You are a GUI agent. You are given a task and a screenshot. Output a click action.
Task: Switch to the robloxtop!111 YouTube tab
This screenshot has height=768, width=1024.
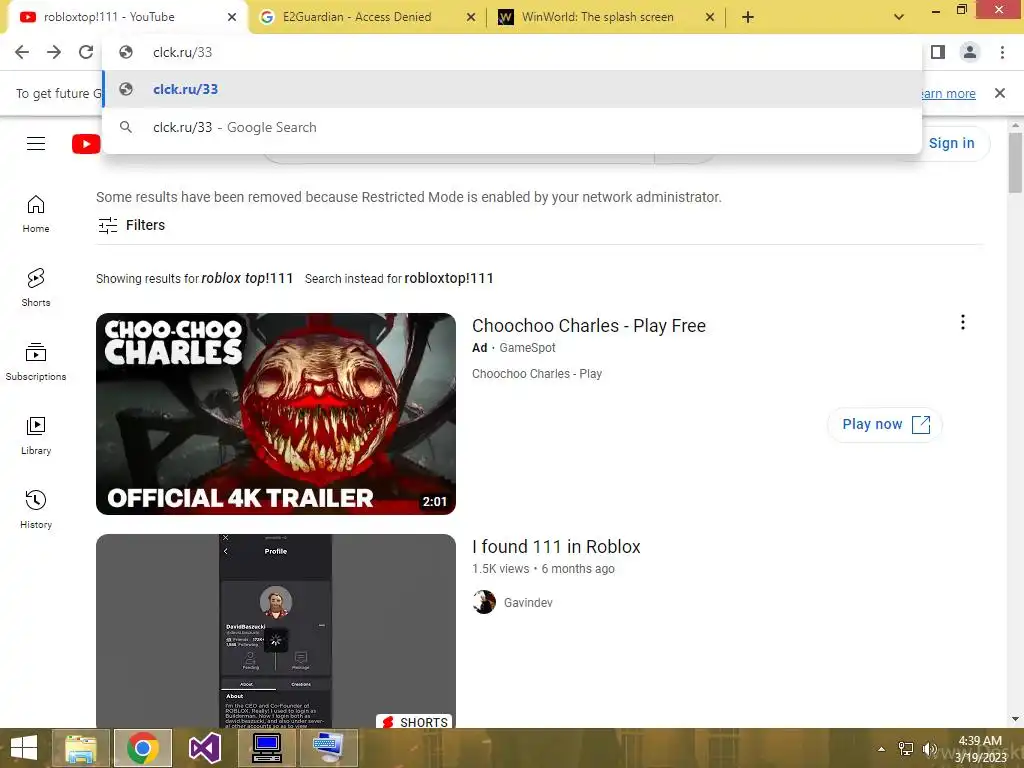coord(124,17)
